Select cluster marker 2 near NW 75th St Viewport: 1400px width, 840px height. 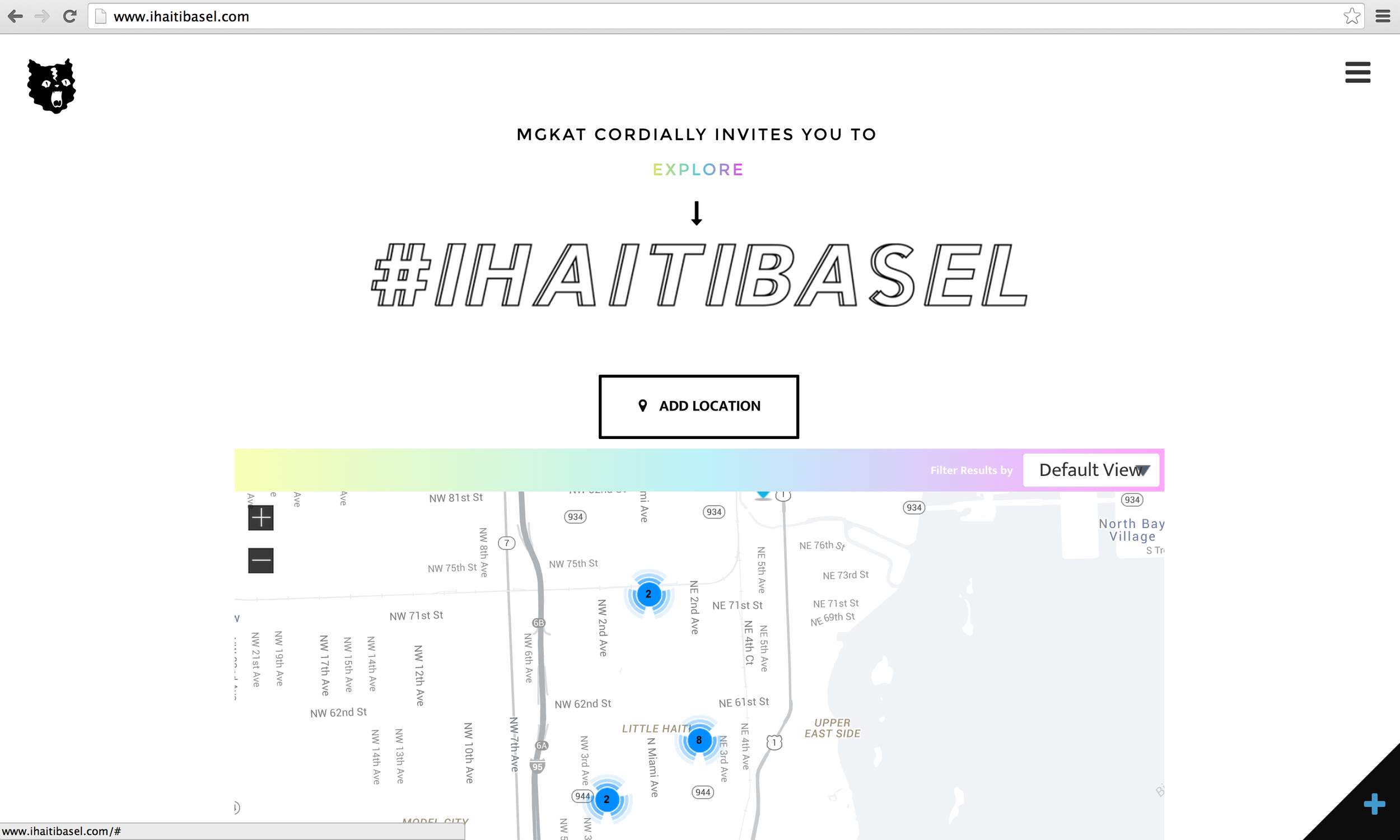coord(648,594)
